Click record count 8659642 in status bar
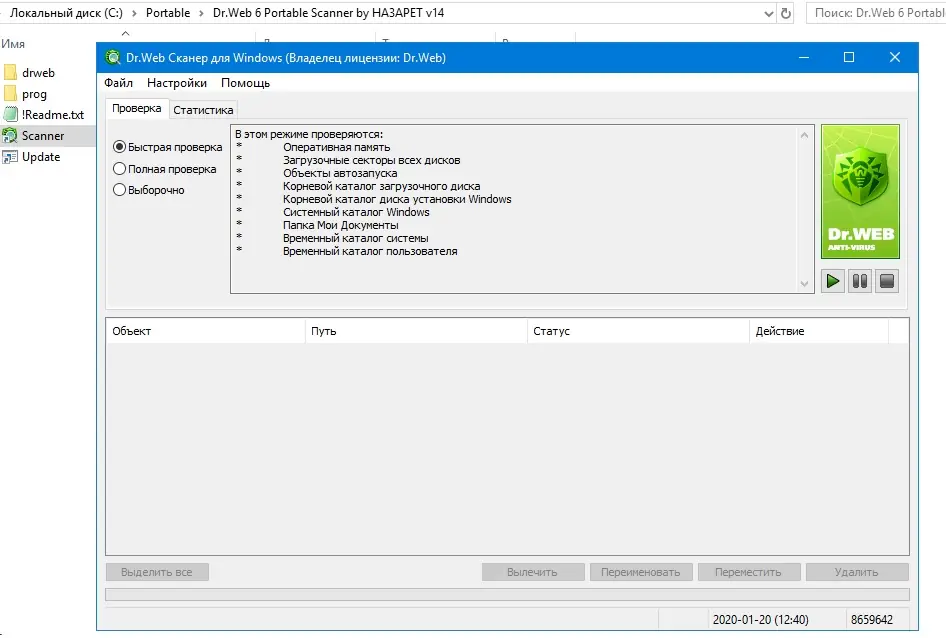Screen dimensions: 946x638 [872, 620]
